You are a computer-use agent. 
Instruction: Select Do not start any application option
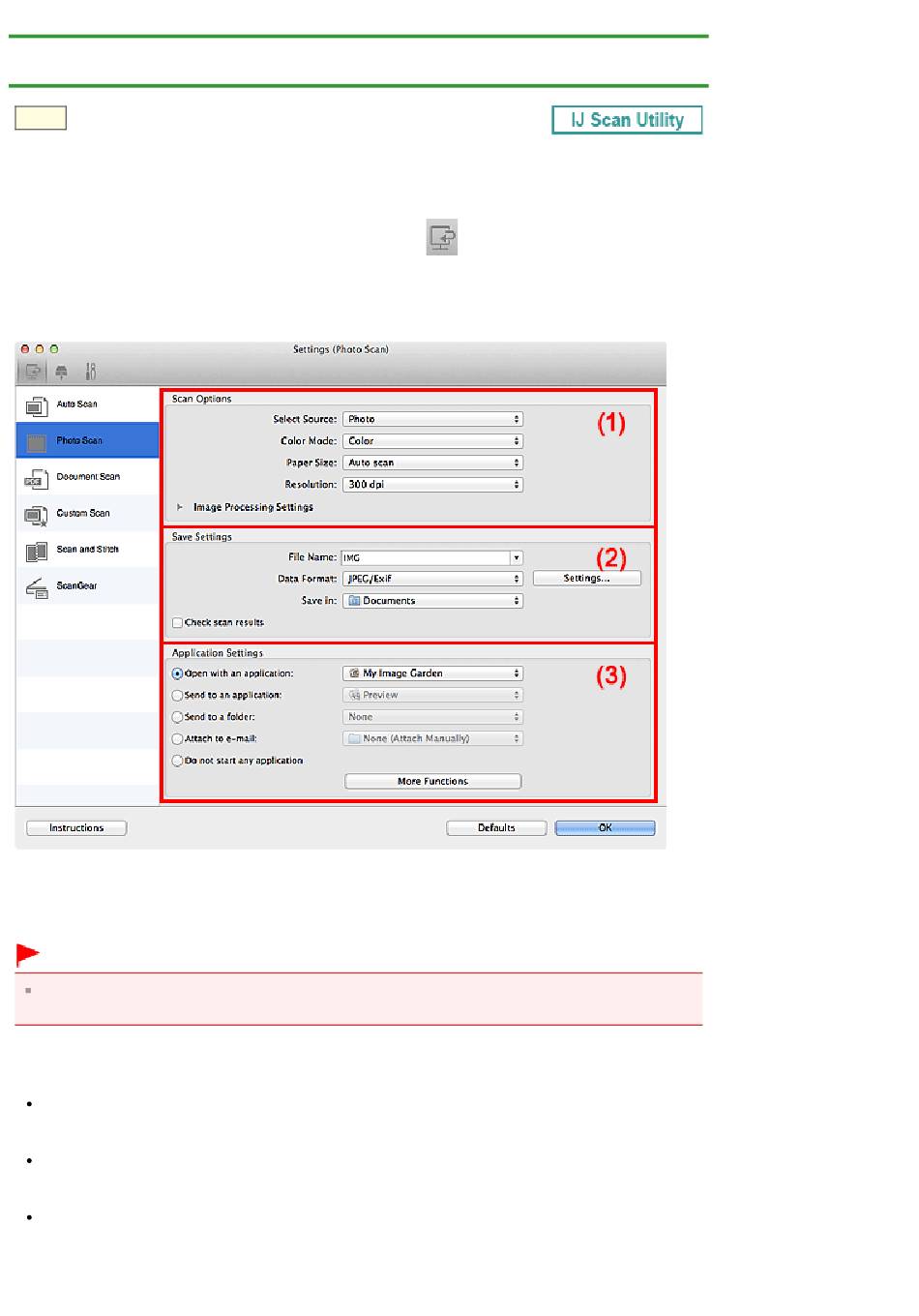[x=177, y=761]
